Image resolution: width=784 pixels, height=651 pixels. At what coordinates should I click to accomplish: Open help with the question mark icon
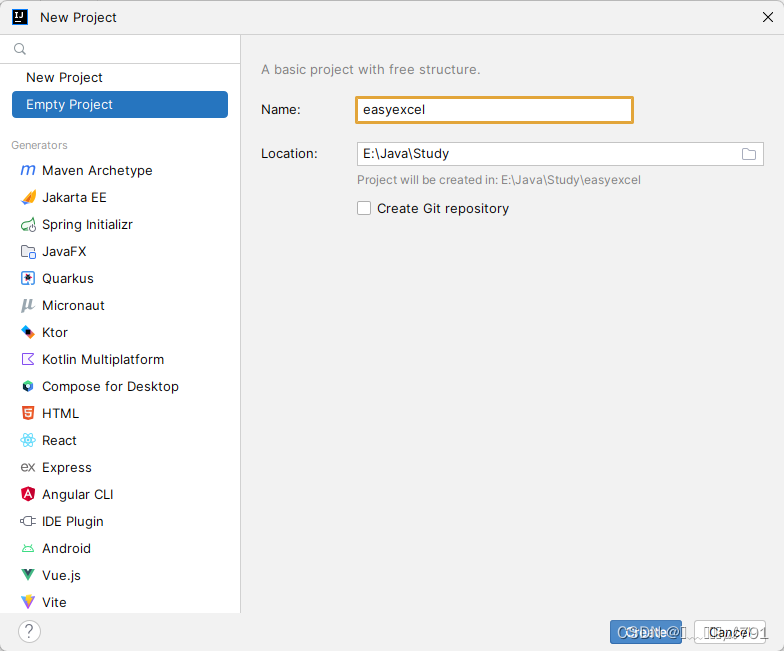click(x=29, y=632)
